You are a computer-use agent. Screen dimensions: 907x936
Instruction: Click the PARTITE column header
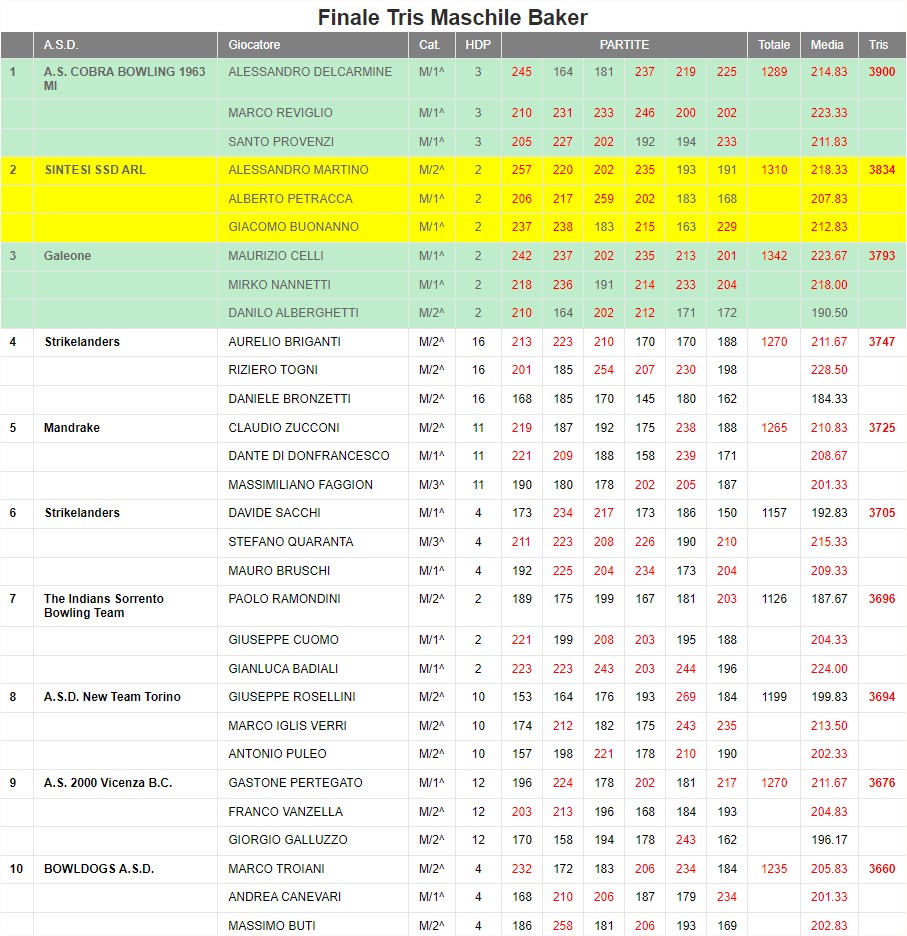[x=624, y=45]
